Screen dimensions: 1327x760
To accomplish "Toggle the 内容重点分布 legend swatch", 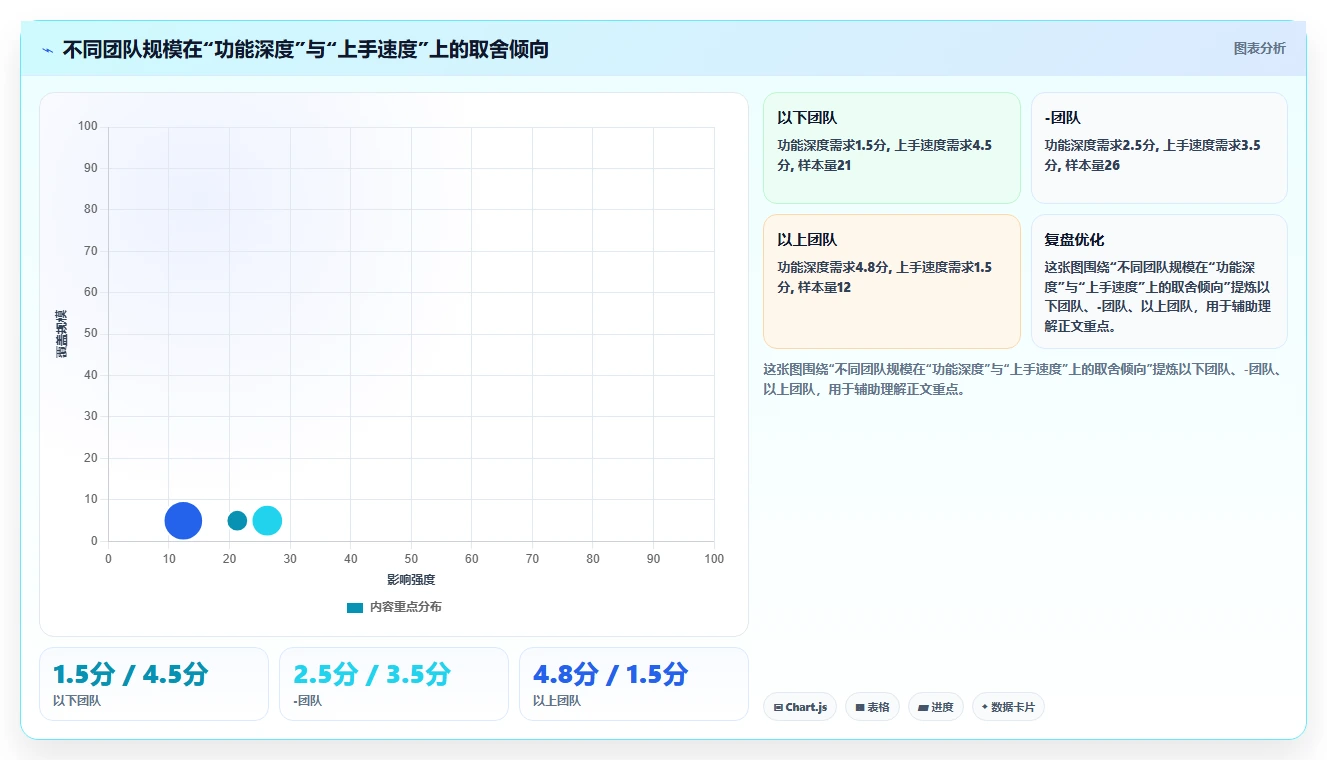I will pyautogui.click(x=355, y=608).
